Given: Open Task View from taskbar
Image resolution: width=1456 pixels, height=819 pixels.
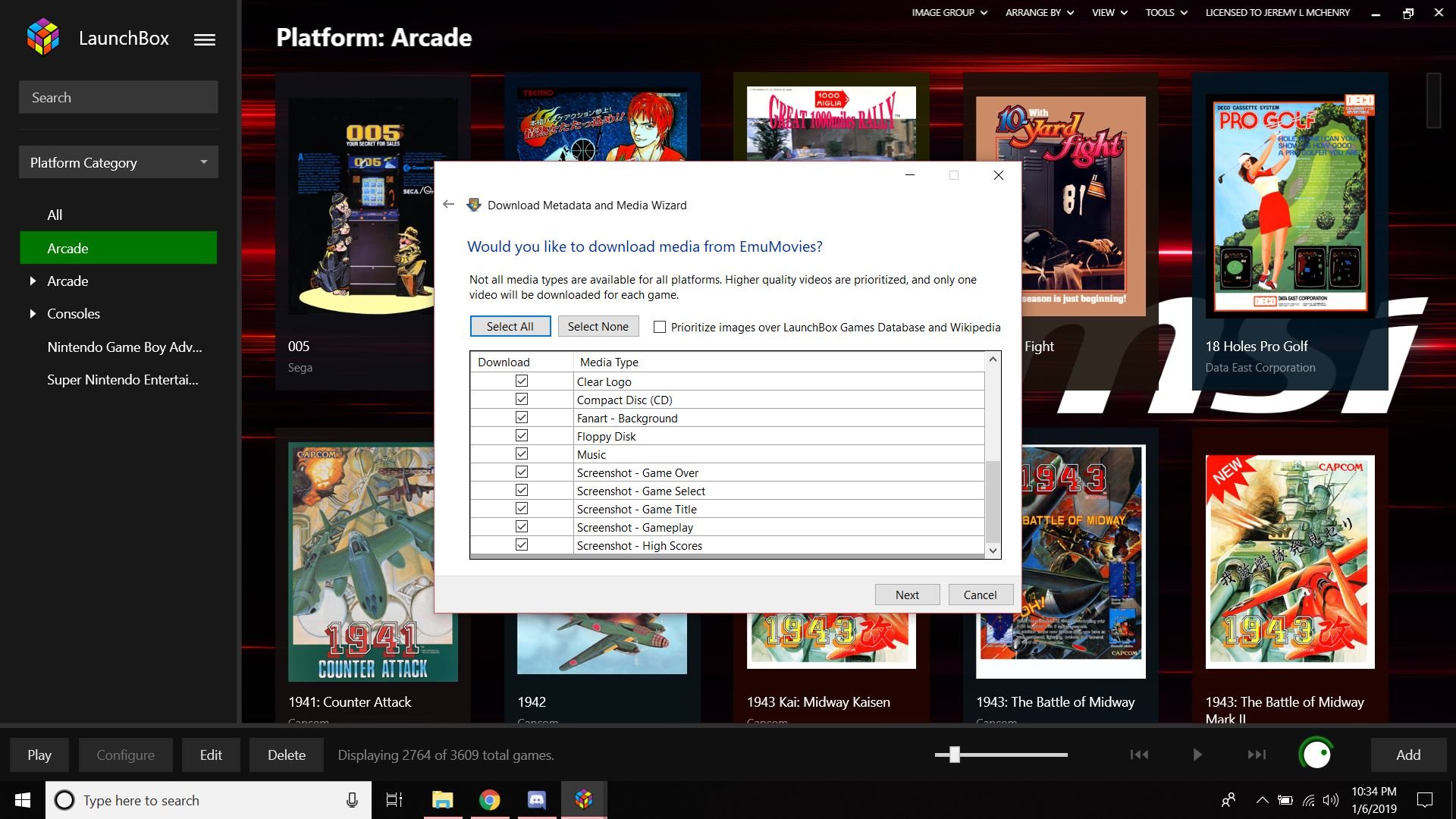Looking at the screenshot, I should [394, 800].
